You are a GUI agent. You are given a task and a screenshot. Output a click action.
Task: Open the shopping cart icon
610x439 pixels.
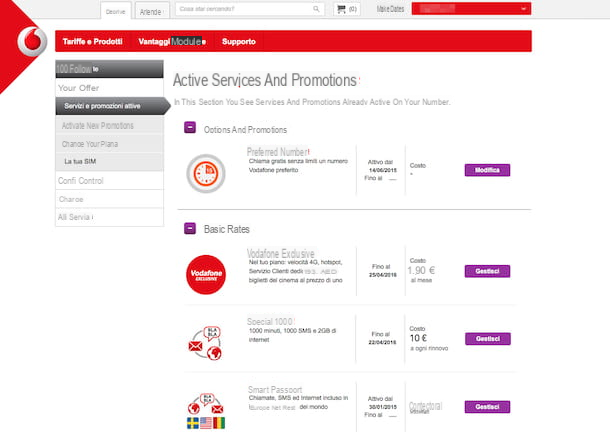click(341, 9)
